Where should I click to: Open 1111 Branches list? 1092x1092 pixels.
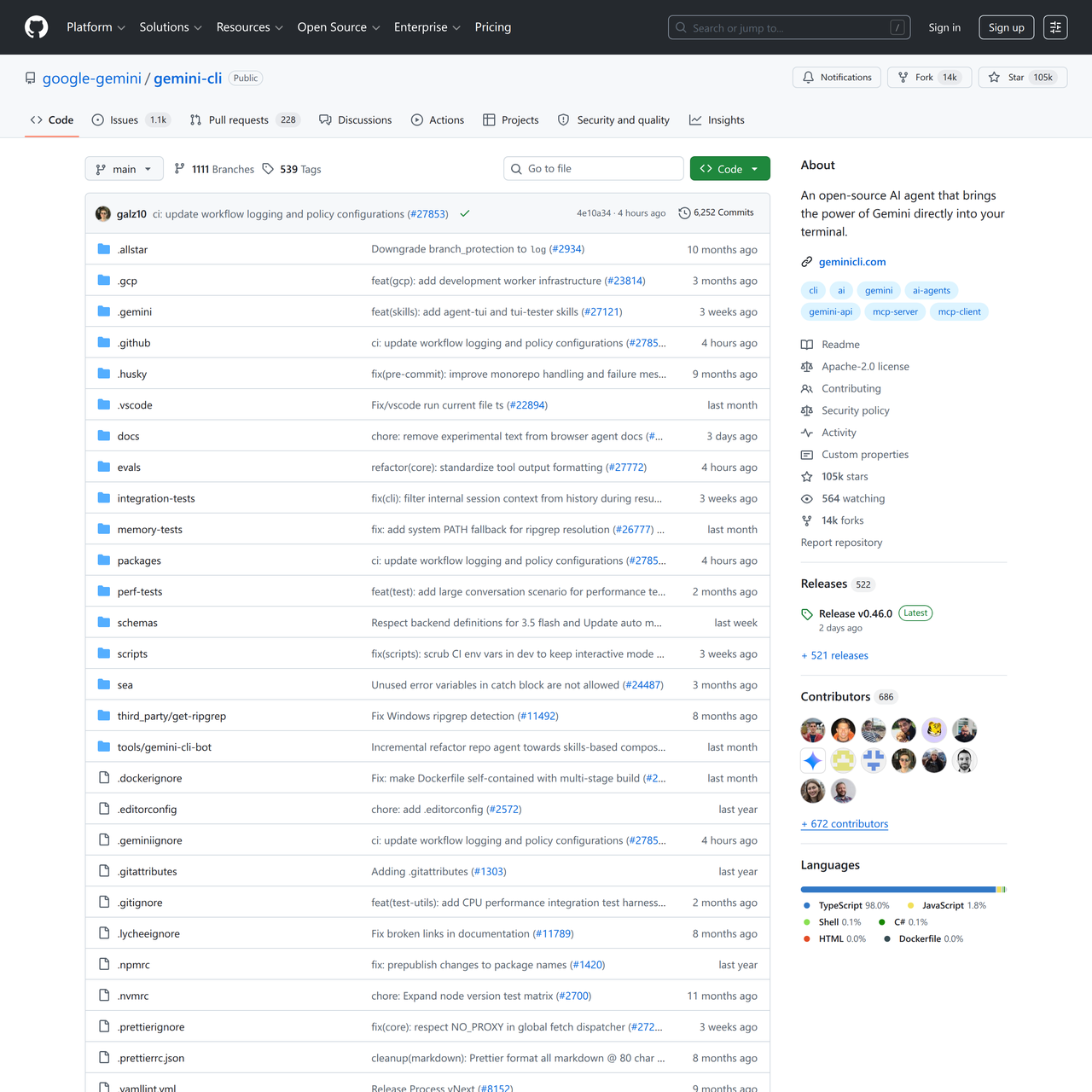214,169
